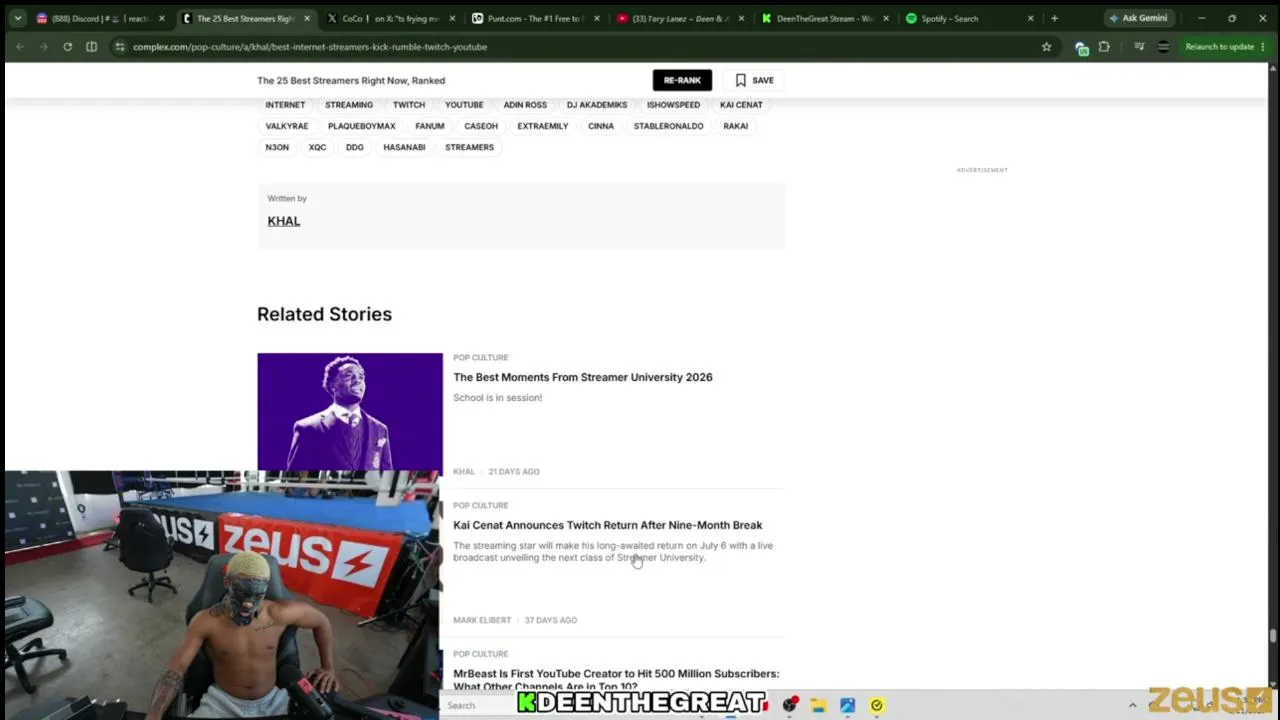Click the VALKYRAE tag
This screenshot has height=720, width=1280.
coord(287,126)
